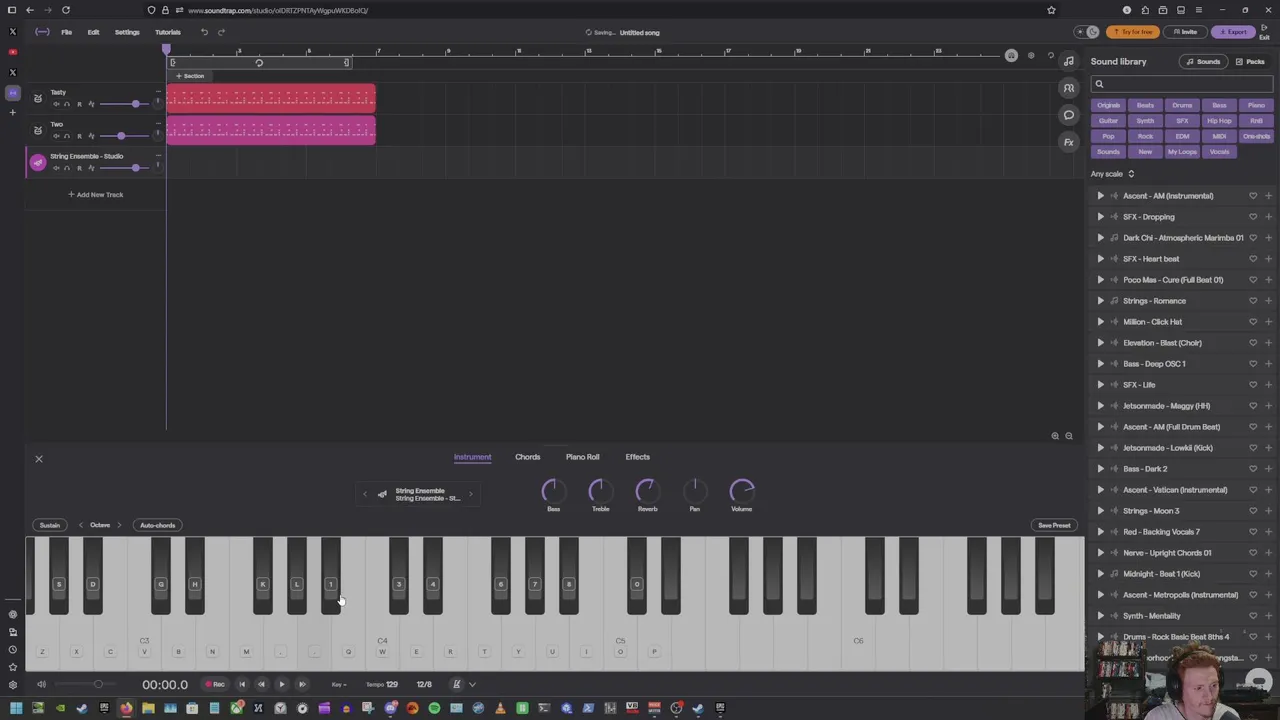Click the Play button in transport
Screen dimensions: 1280x720
point(281,684)
